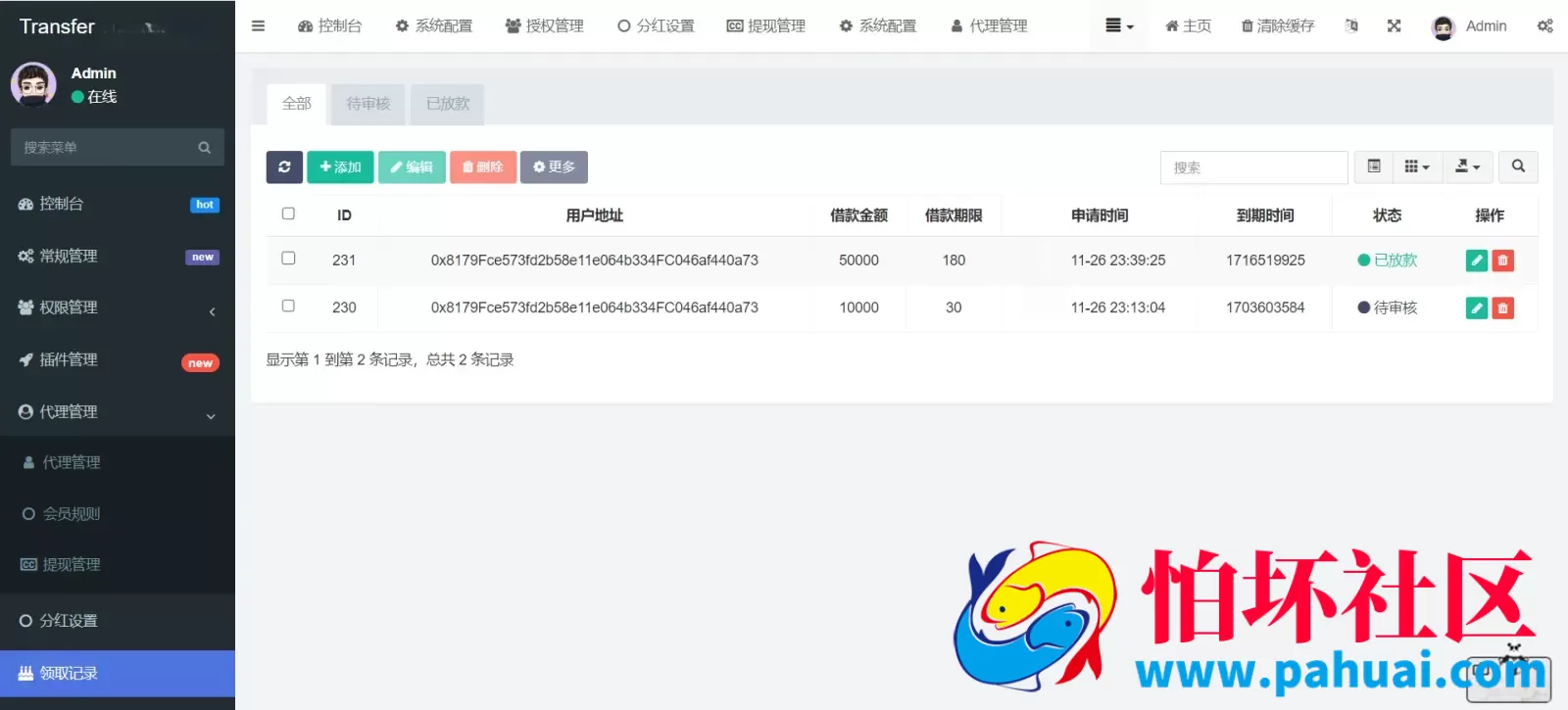Click 清除缓存 in top bar
Screen dimensions: 1568x710
click(x=1278, y=26)
